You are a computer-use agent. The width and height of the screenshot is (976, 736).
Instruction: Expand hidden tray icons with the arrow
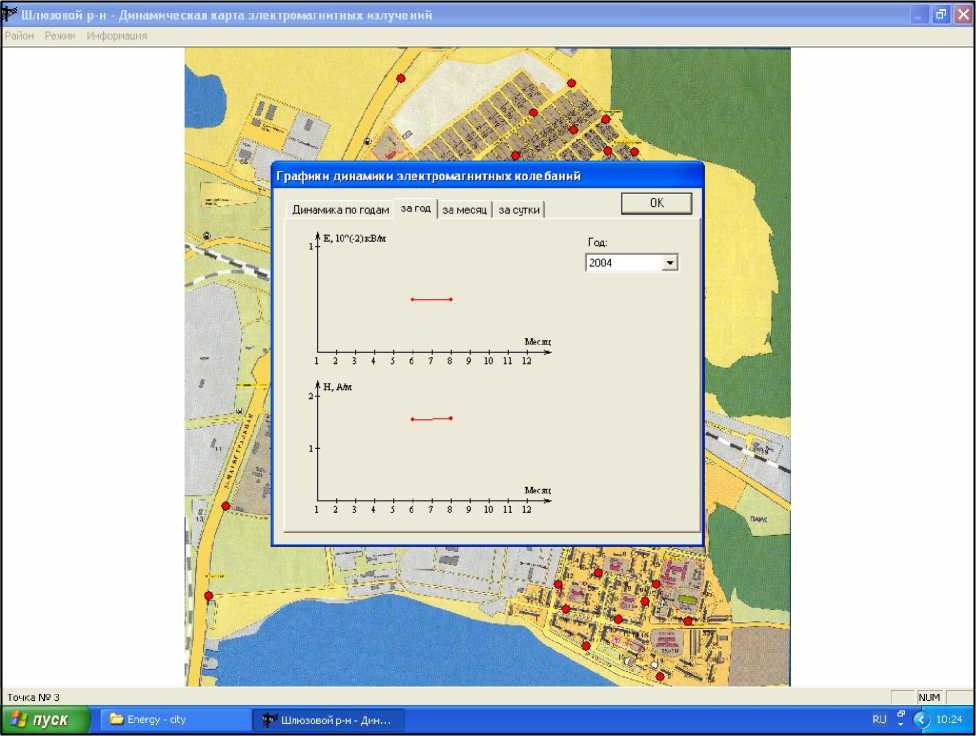click(x=921, y=719)
